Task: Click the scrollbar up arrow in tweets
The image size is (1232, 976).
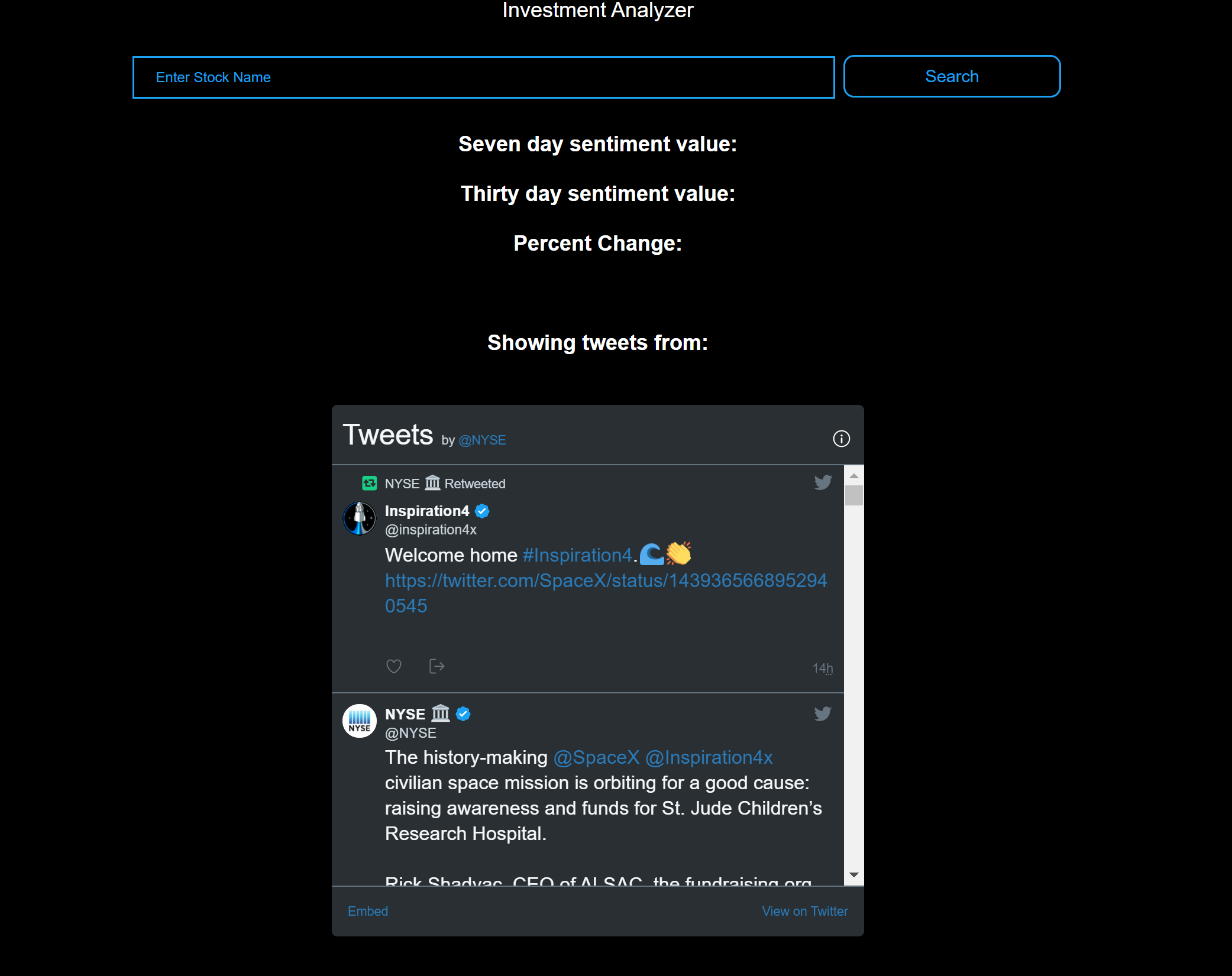Action: click(x=853, y=476)
